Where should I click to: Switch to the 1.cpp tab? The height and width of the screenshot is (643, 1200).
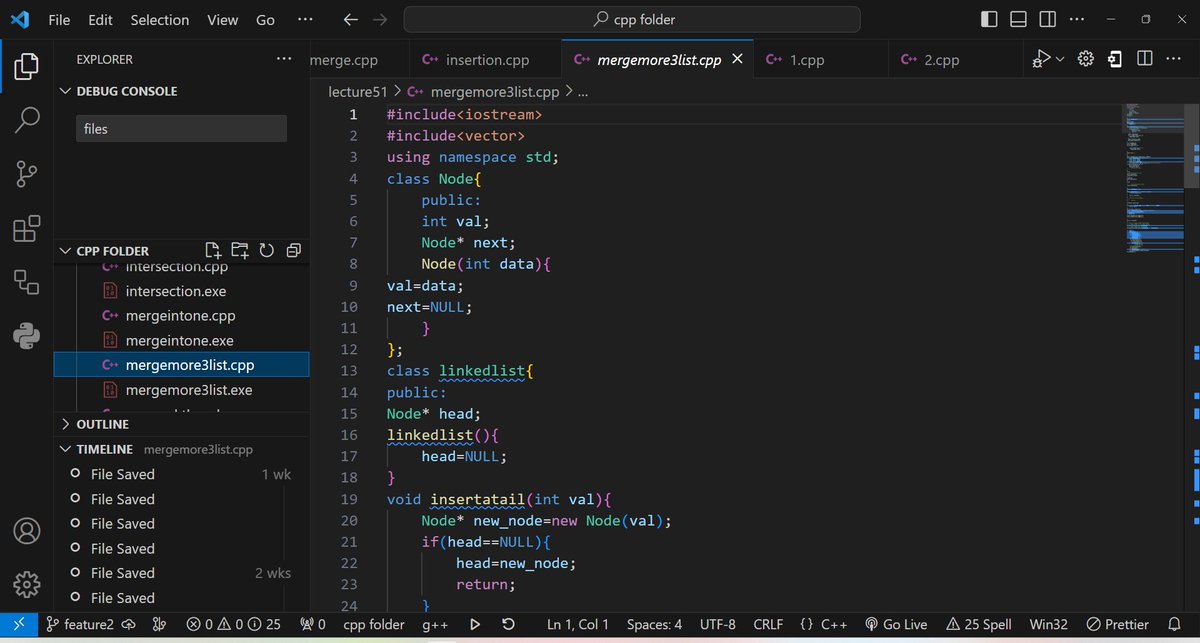point(820,59)
